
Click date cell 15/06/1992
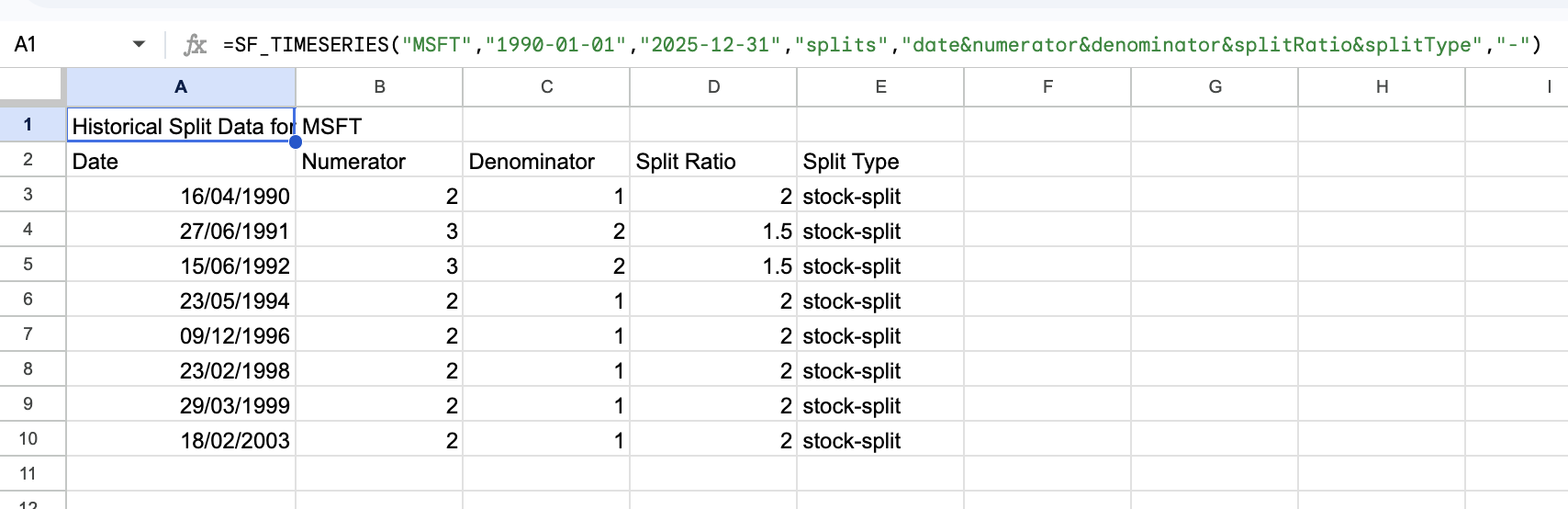(x=181, y=265)
